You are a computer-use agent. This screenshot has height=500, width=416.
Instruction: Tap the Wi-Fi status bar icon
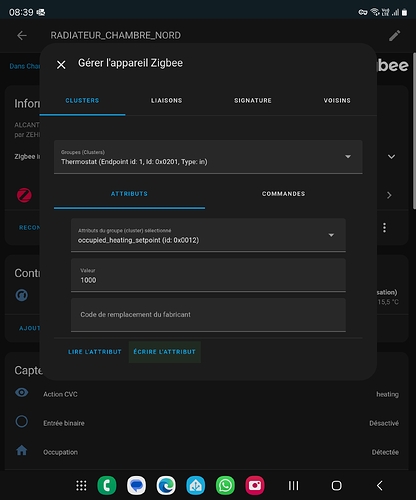click(375, 12)
